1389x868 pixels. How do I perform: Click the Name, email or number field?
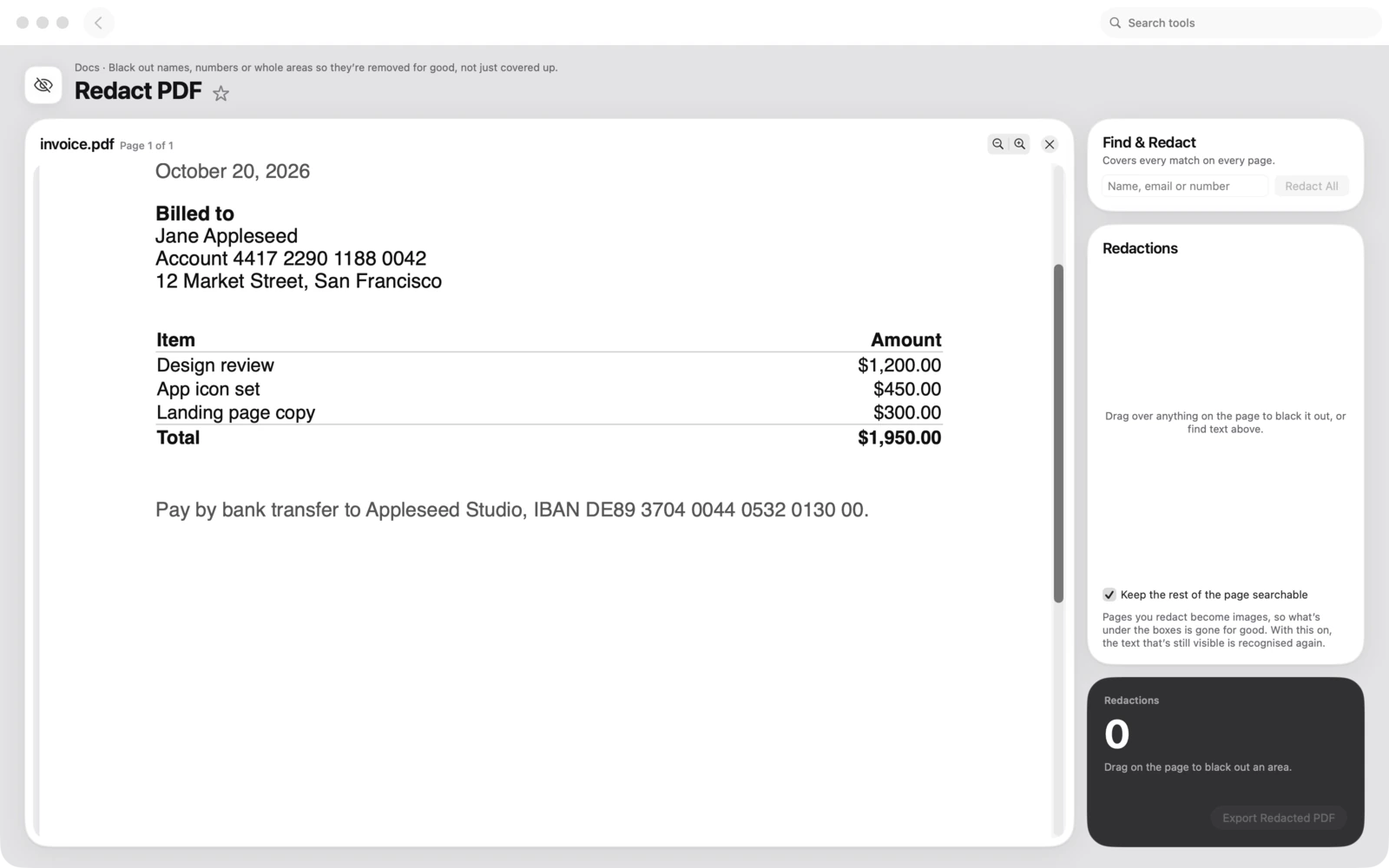pyautogui.click(x=1185, y=186)
